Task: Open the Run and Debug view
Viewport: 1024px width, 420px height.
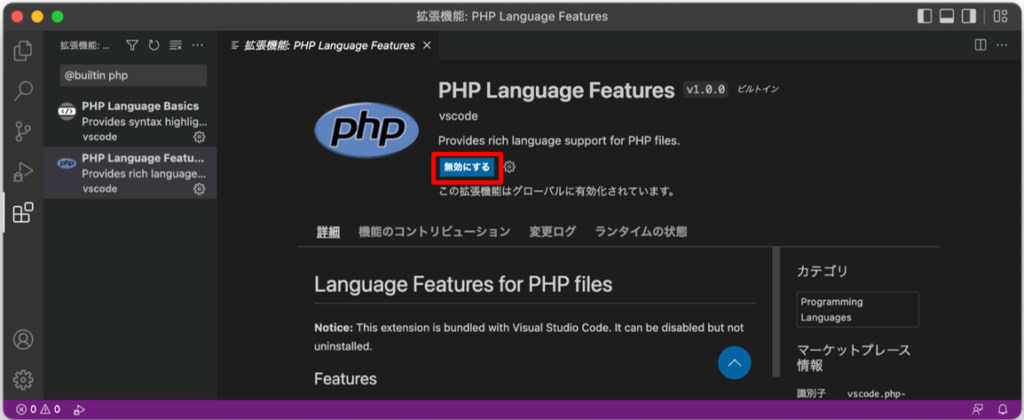Action: tap(23, 172)
